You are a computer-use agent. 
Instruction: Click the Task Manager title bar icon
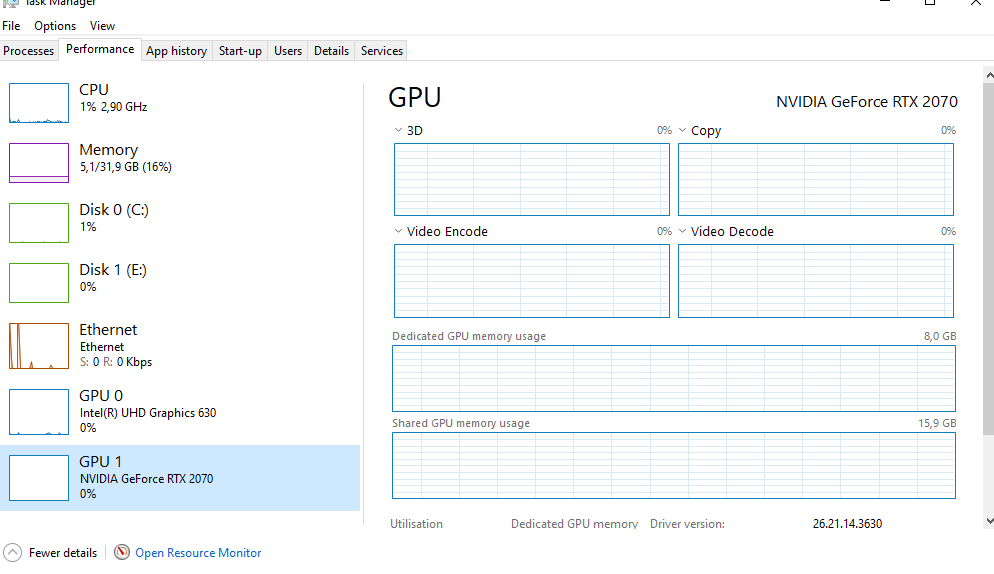click(11, 3)
